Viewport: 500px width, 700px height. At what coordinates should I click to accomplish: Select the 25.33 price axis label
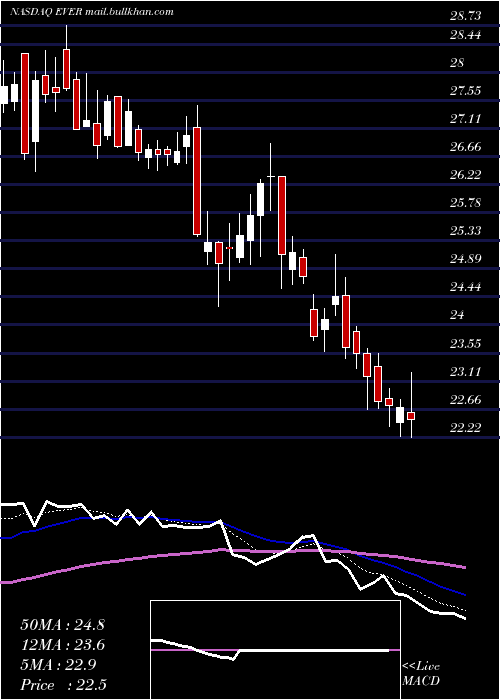tap(466, 231)
